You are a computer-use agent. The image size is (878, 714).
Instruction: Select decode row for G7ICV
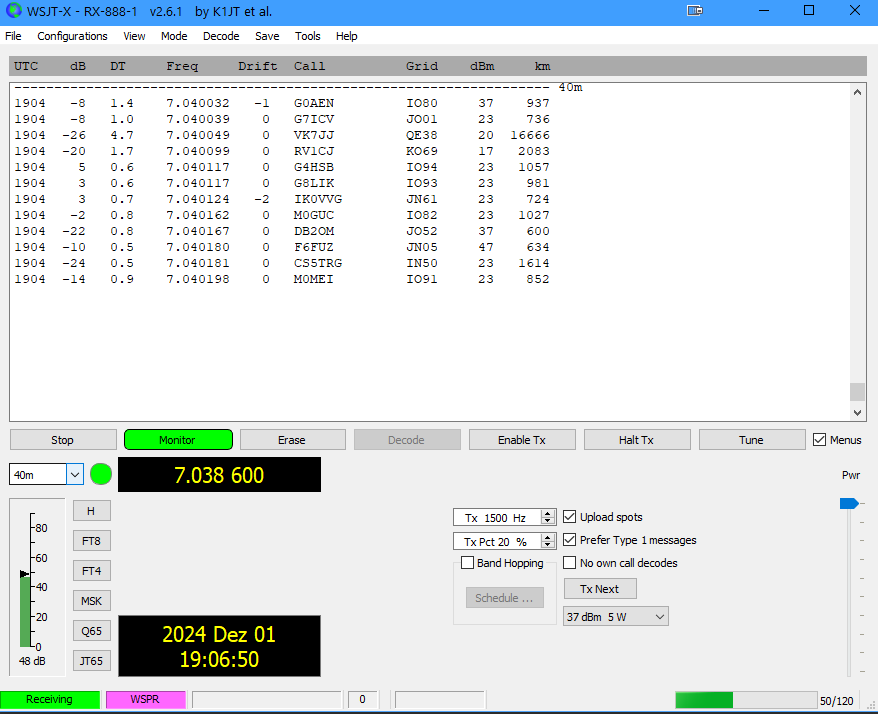pyautogui.click(x=282, y=119)
